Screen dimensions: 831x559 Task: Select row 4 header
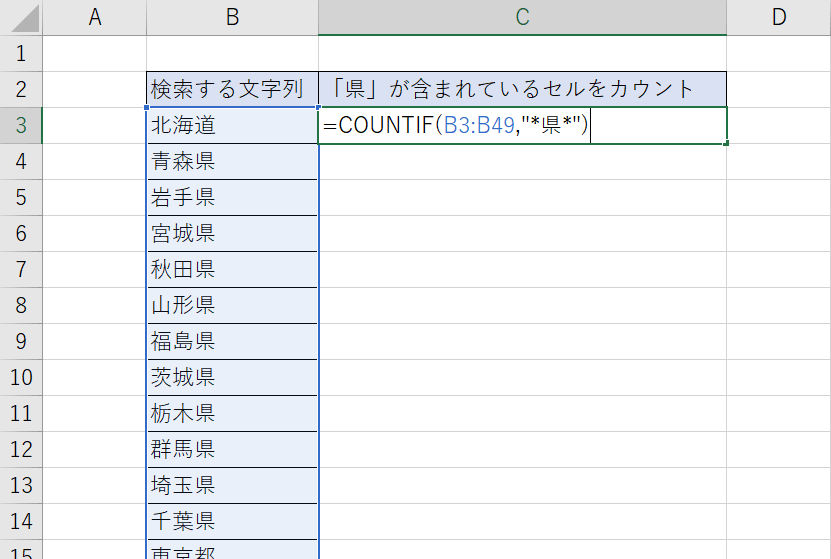[x=21, y=162]
